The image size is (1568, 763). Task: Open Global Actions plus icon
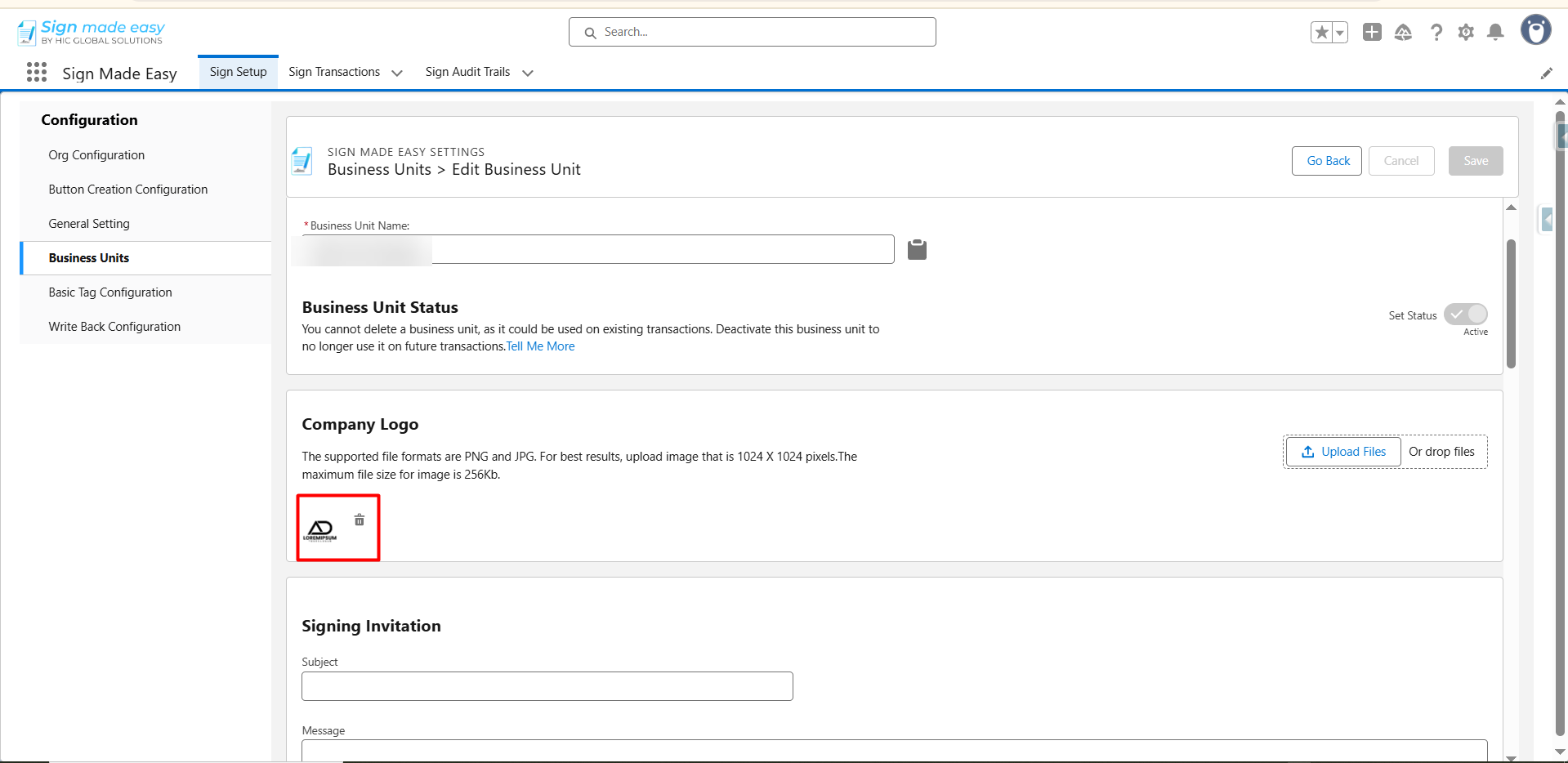(x=1372, y=33)
